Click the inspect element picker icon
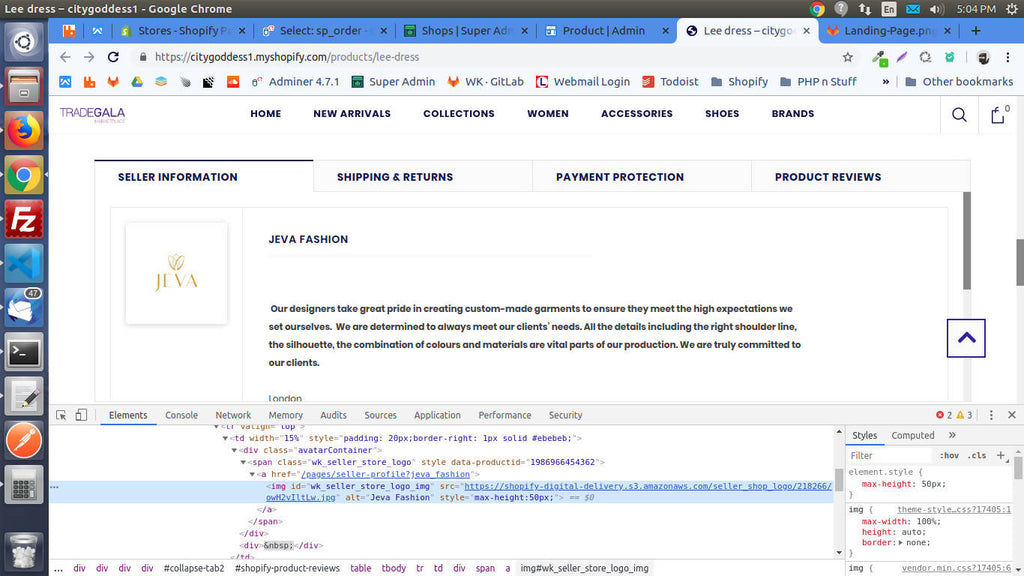The height and width of the screenshot is (576, 1024). [x=61, y=415]
